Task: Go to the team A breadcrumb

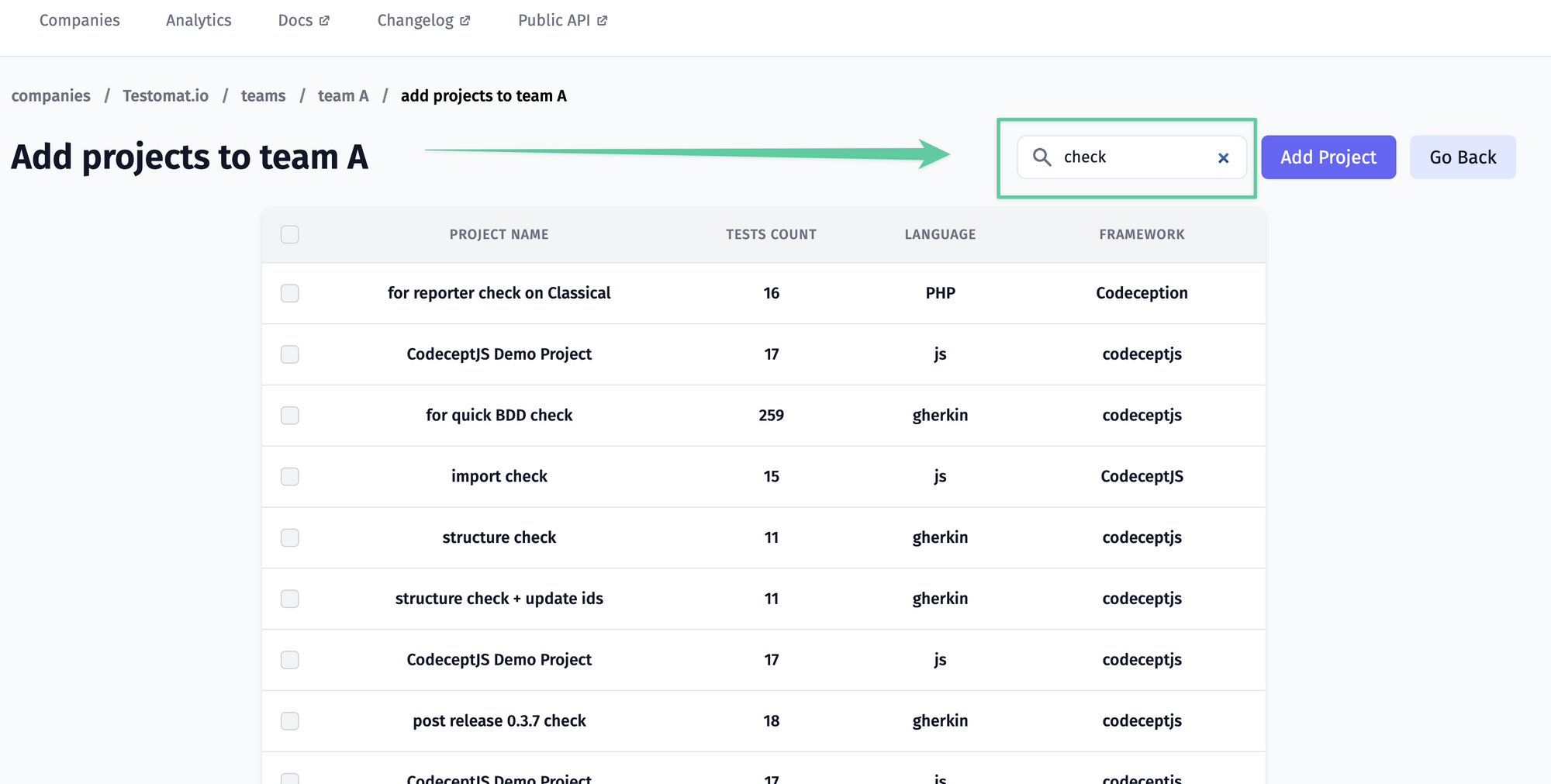Action: 343,96
